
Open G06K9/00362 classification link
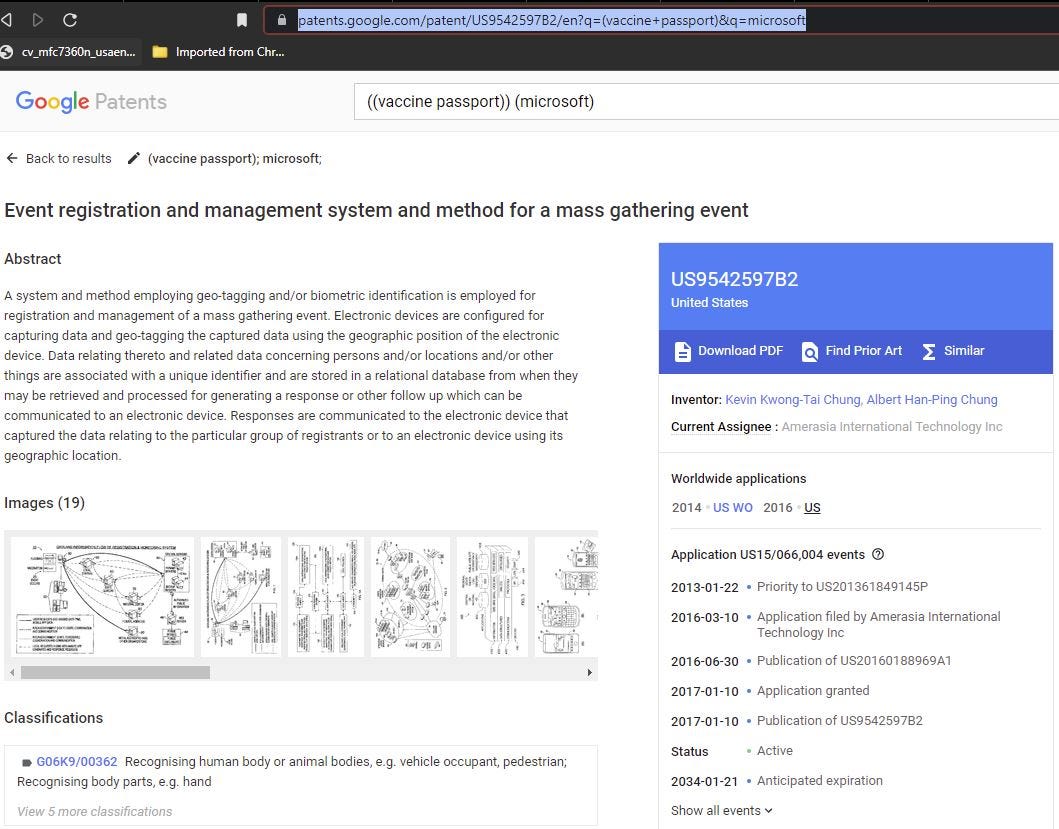76,761
